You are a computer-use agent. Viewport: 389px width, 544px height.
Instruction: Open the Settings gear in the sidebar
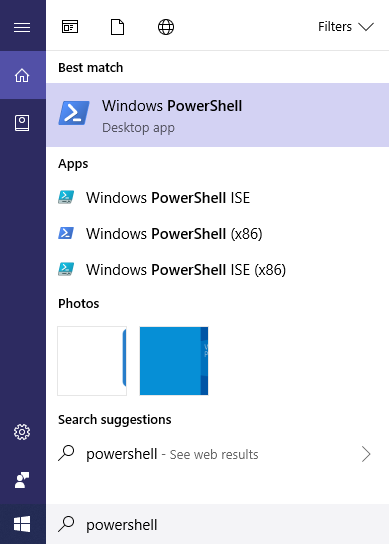tap(22, 432)
